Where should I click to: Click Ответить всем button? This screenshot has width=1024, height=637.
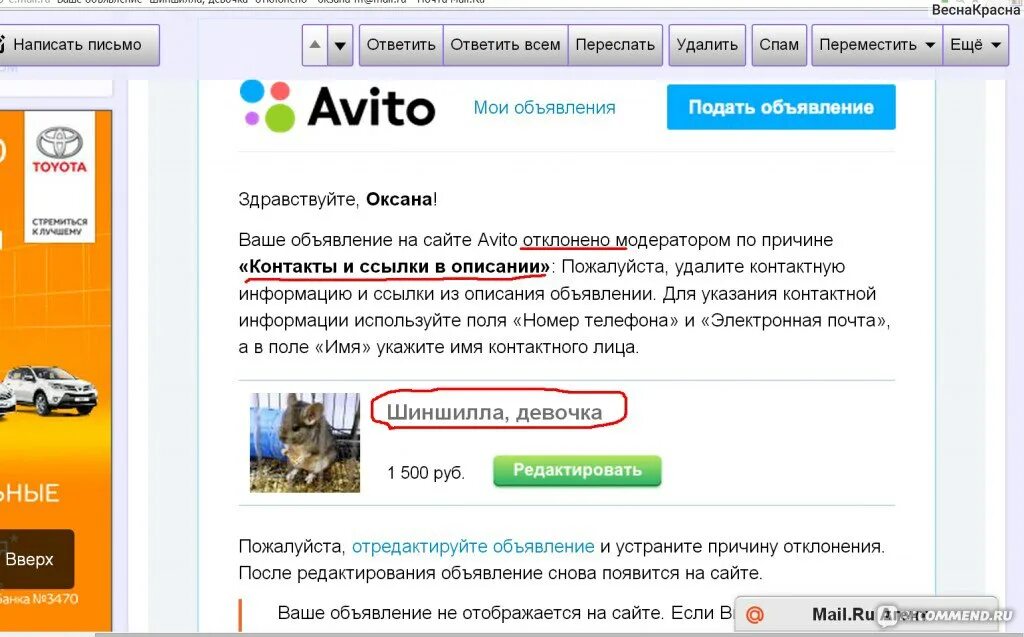click(x=505, y=45)
